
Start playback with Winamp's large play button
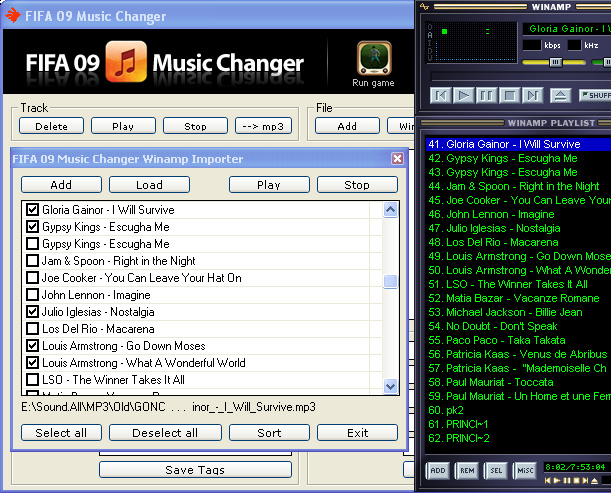pos(463,95)
